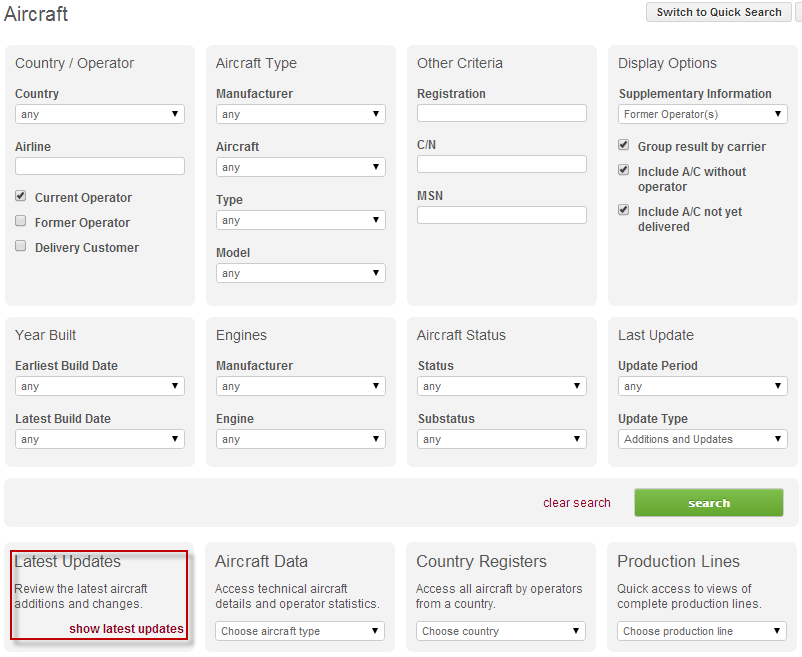The image size is (802, 657).
Task: Open the Country dropdown
Action: point(100,114)
